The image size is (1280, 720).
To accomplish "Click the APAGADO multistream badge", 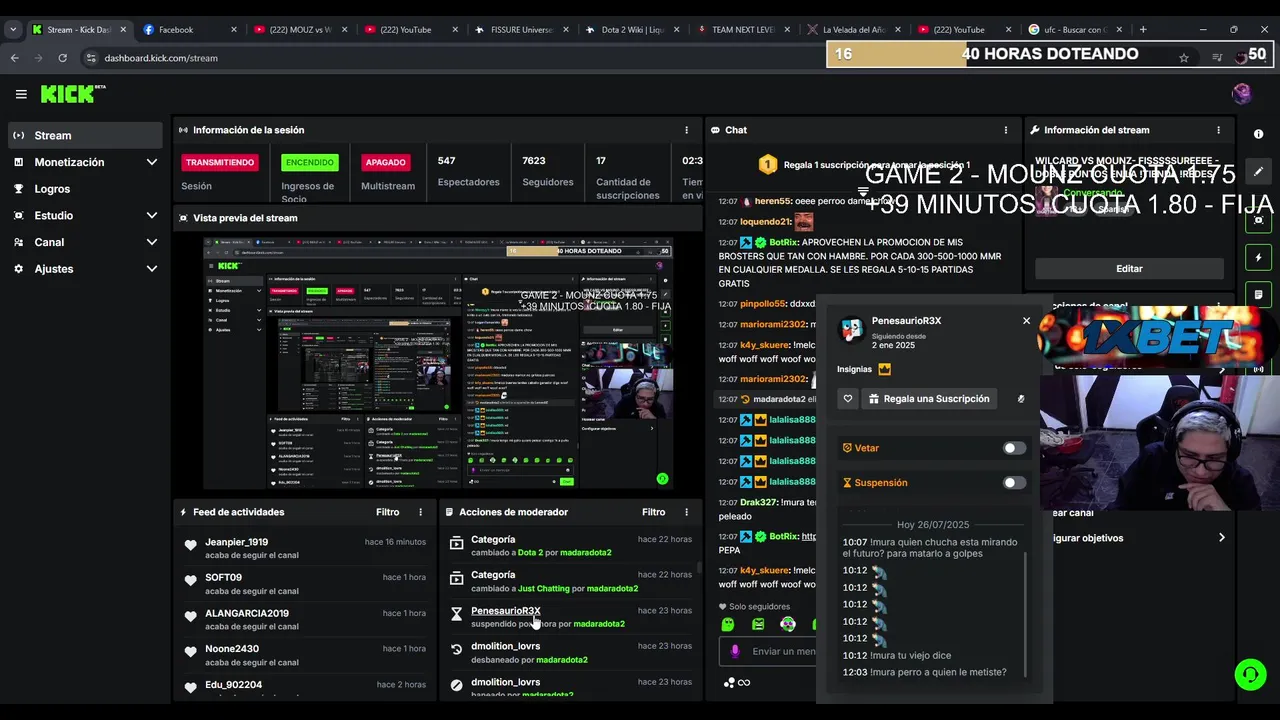I will 385,162.
